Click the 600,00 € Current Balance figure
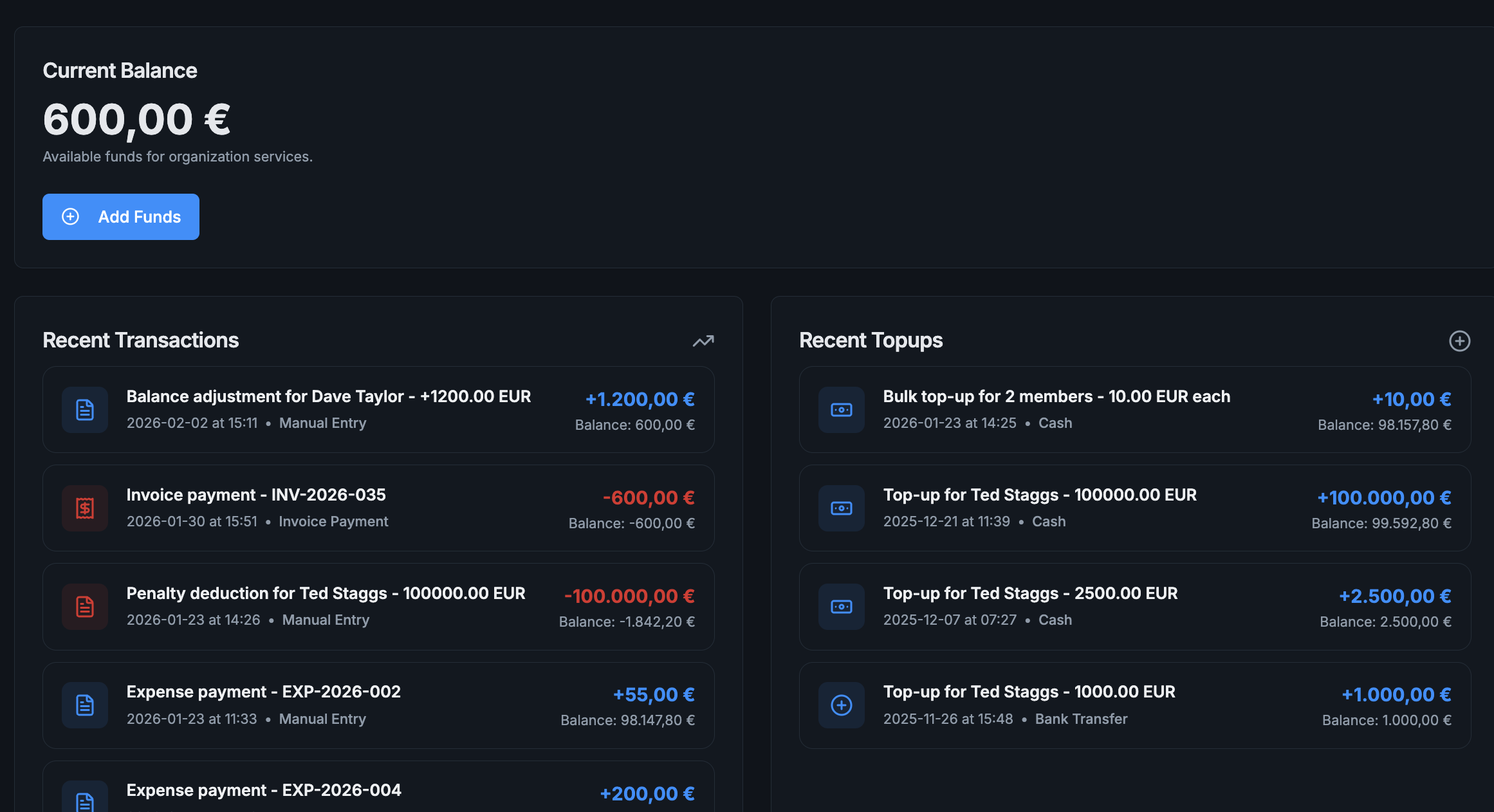Image resolution: width=1494 pixels, height=812 pixels. 136,120
